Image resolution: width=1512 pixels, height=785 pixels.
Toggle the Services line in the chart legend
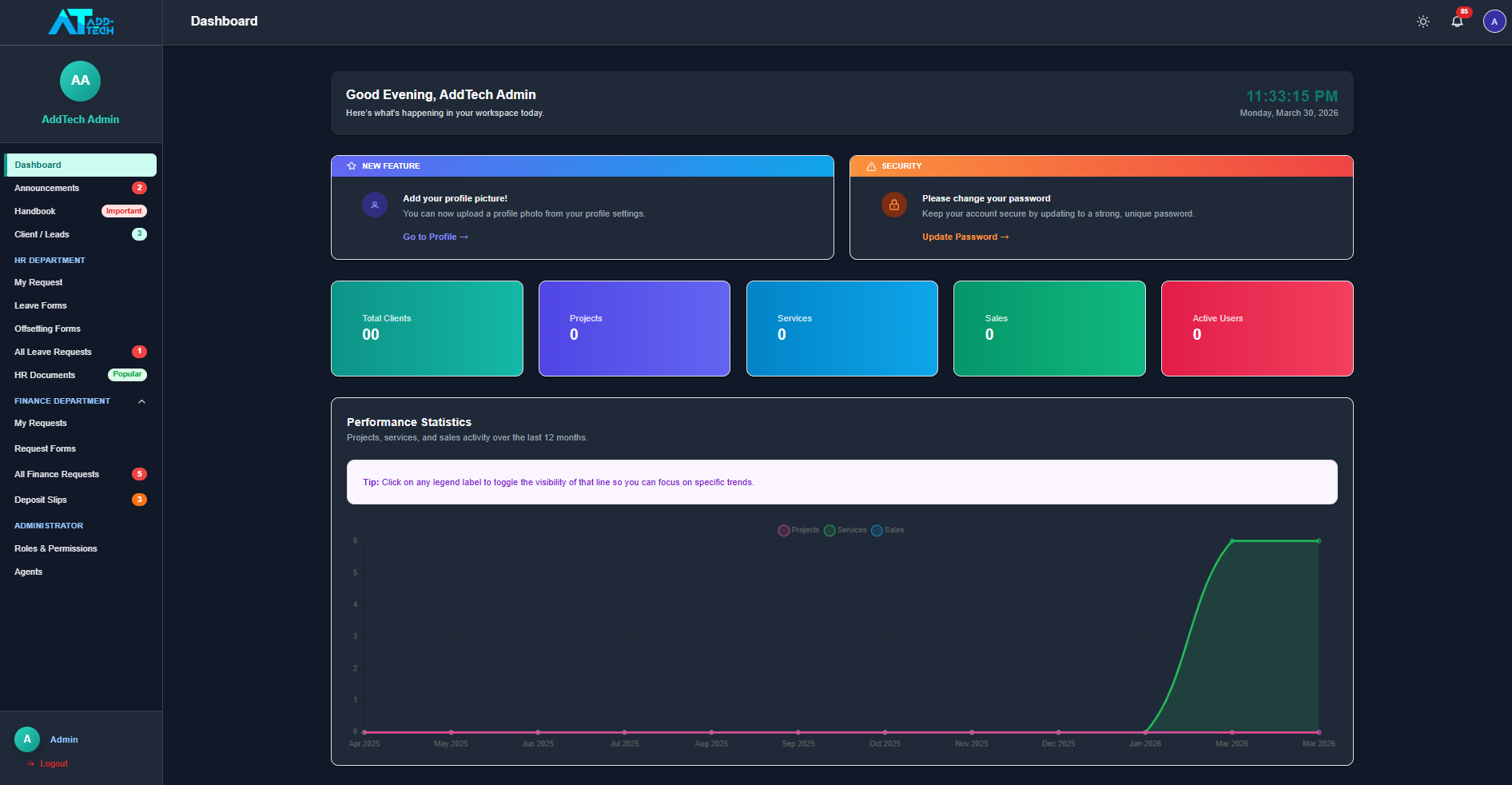[846, 530]
